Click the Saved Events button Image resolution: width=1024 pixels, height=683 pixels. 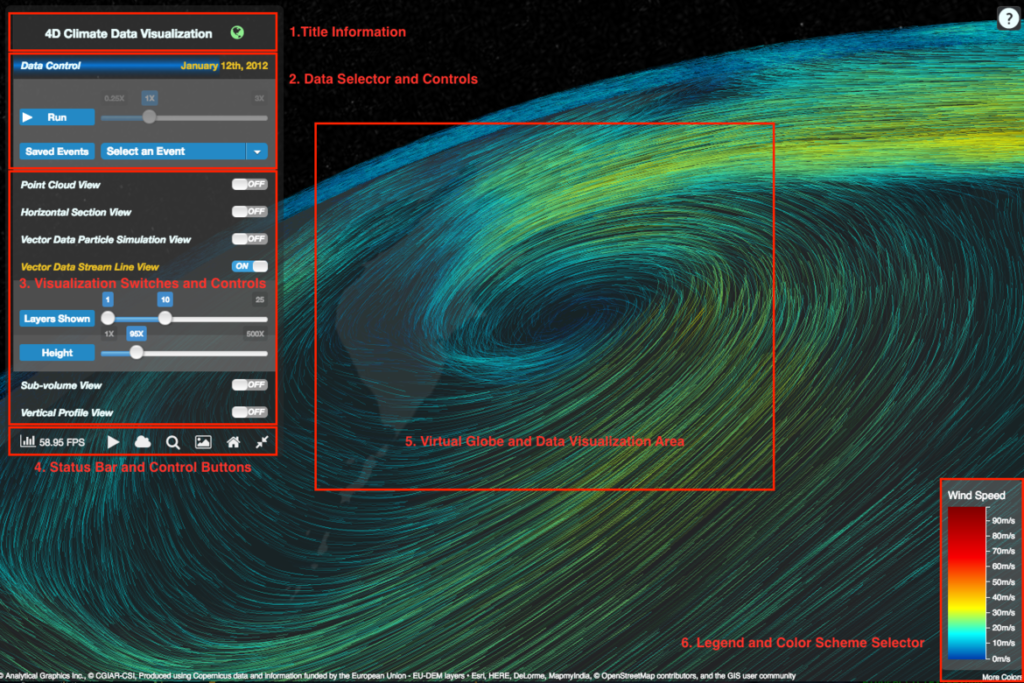click(57, 152)
